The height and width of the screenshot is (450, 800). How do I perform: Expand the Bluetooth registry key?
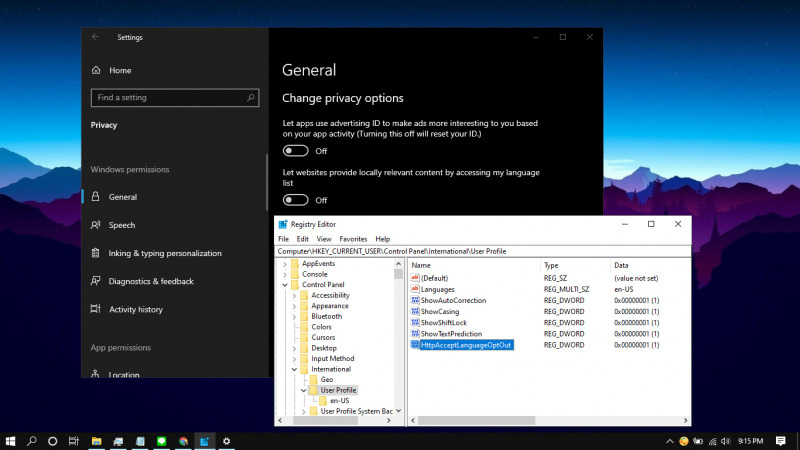click(x=294, y=316)
